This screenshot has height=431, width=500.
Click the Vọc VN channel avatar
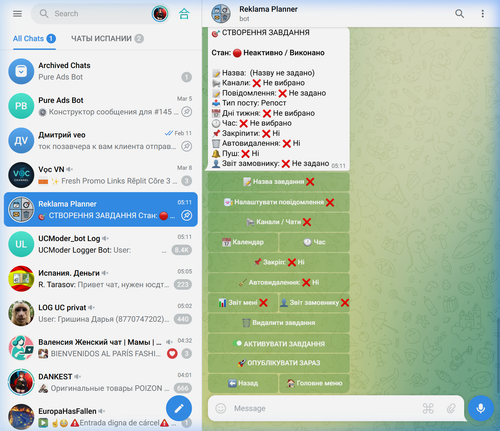coord(21,175)
